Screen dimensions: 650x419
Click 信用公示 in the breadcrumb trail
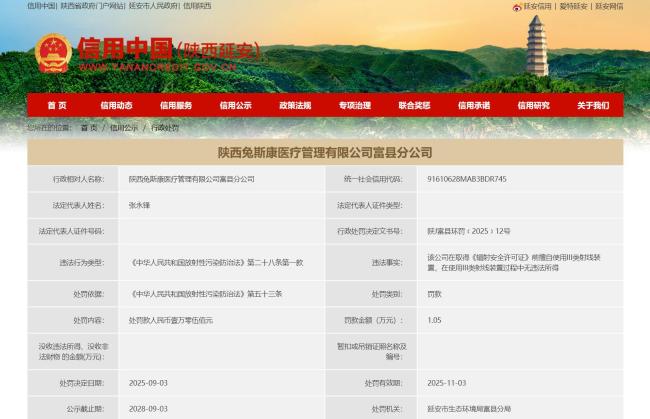[124, 128]
